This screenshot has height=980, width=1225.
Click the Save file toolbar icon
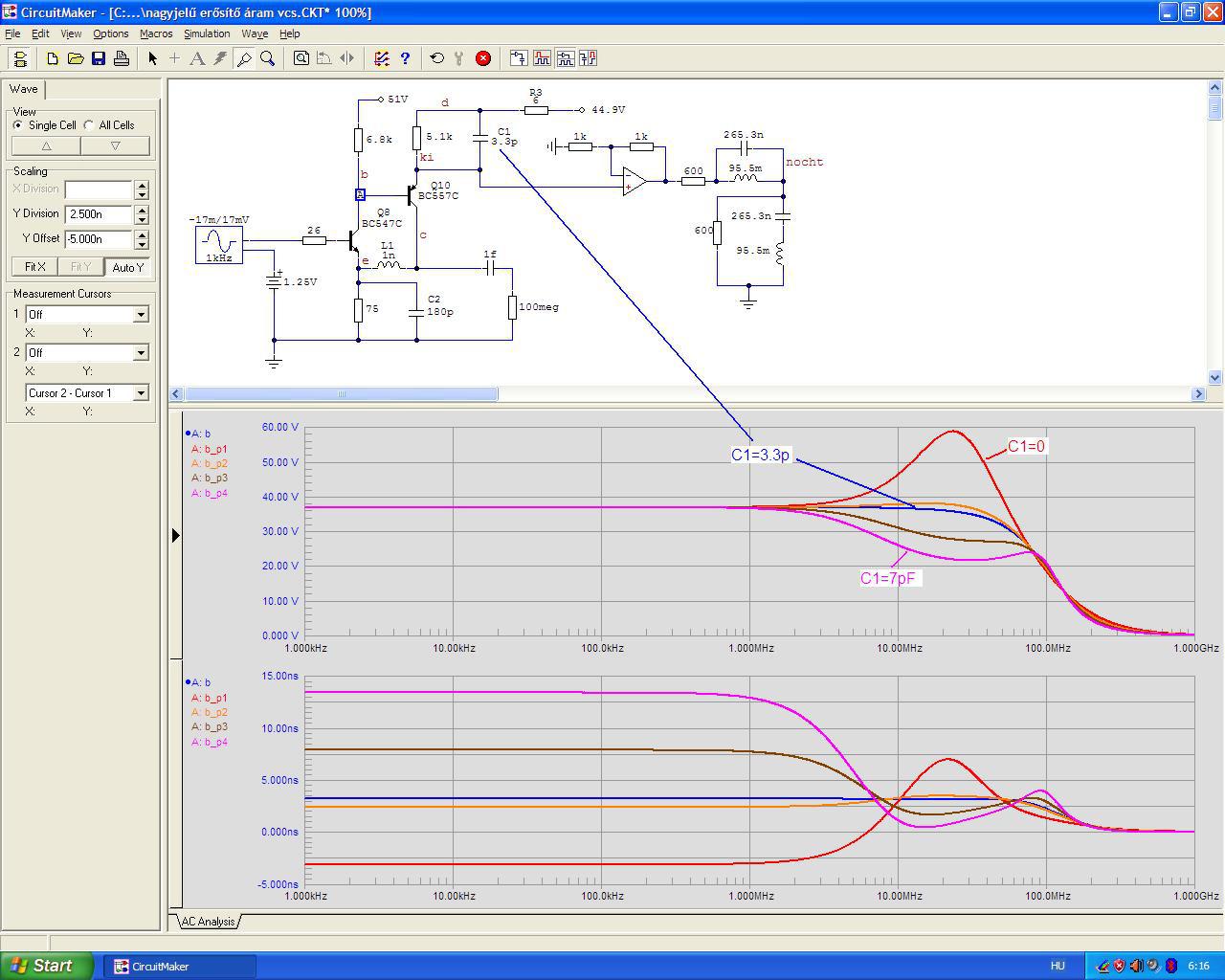99,58
